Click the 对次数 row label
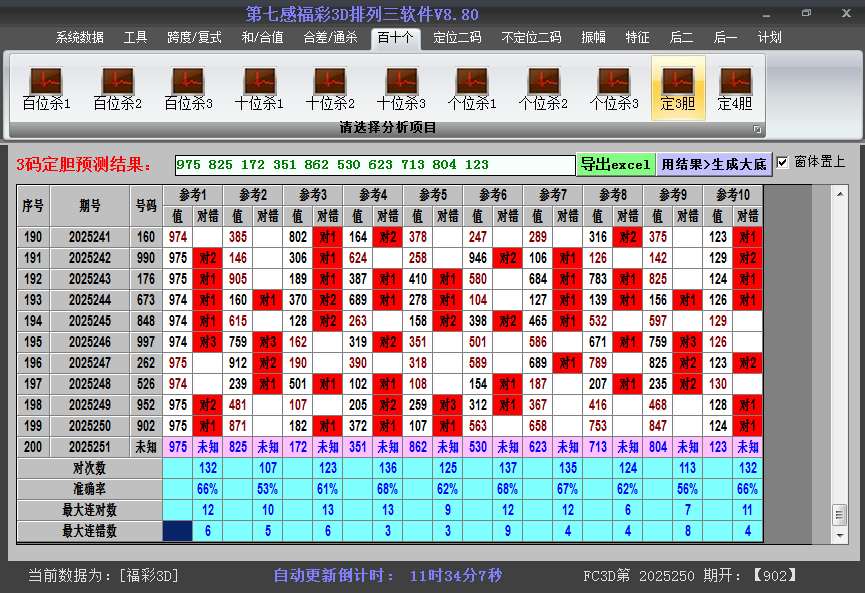865x593 pixels. 89,468
